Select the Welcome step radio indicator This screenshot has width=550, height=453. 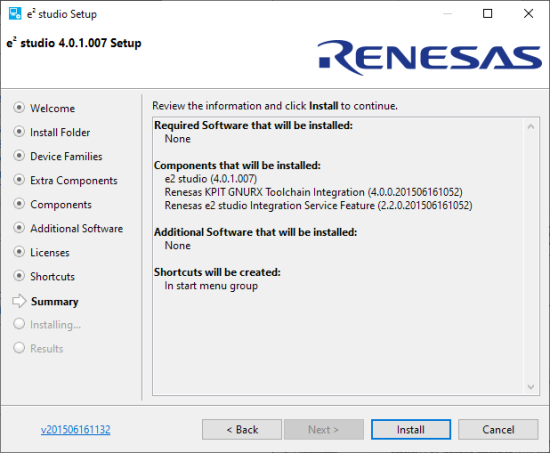[19, 107]
